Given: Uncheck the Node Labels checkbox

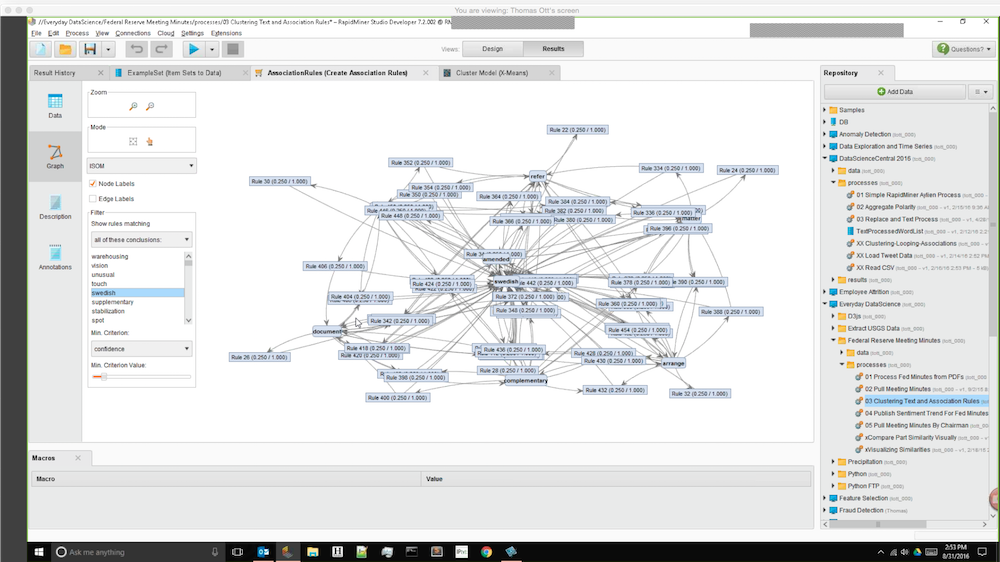Looking at the screenshot, I should [x=93, y=184].
